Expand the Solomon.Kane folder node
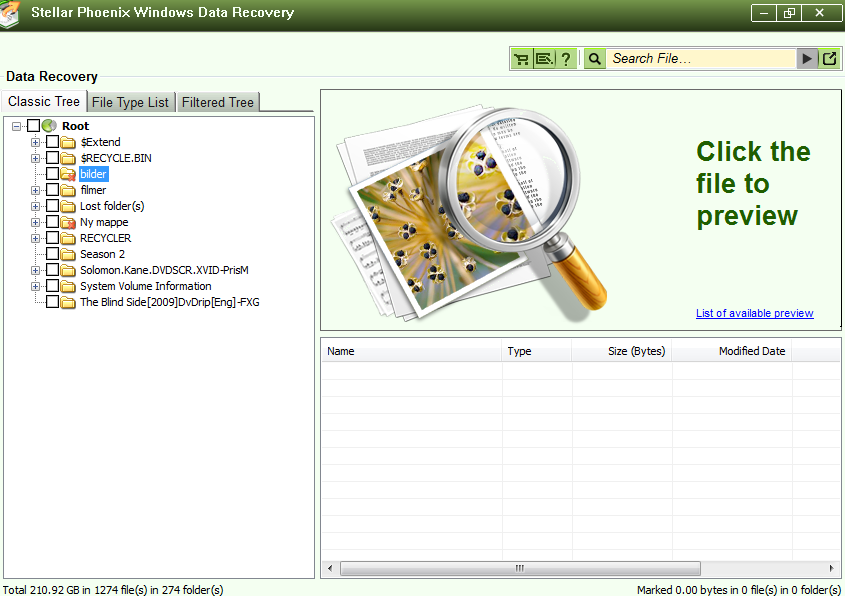The image size is (845, 596). click(x=36, y=271)
